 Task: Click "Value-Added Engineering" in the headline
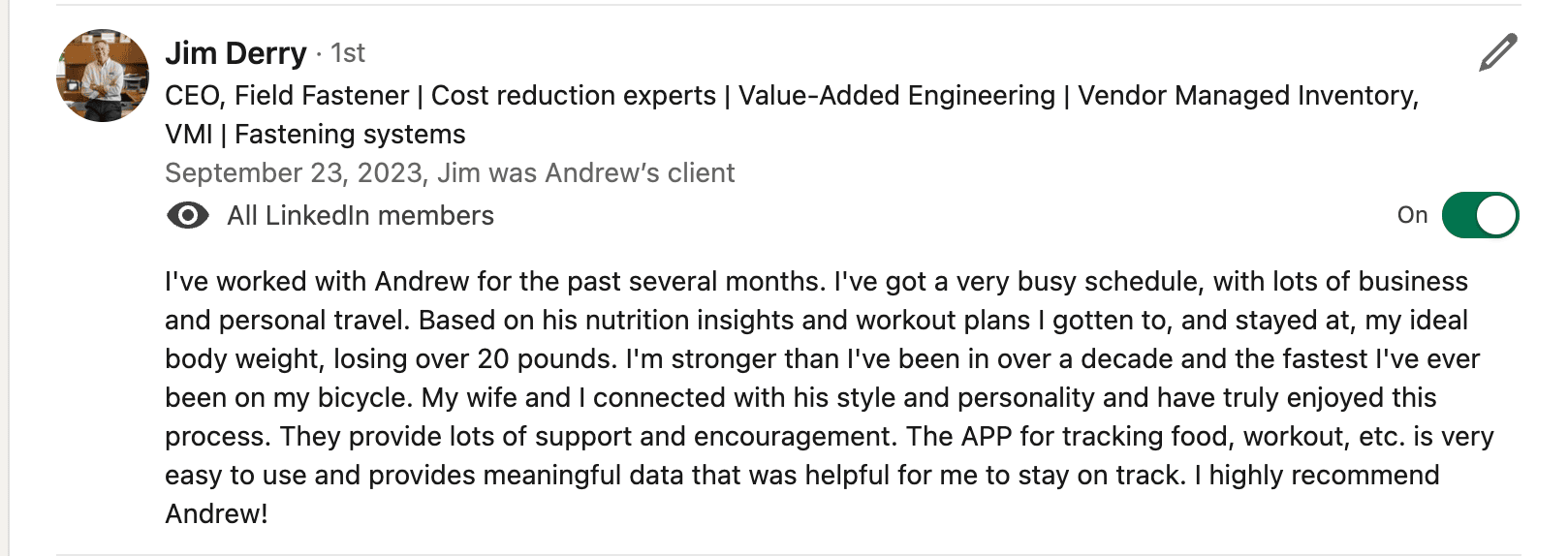point(896,96)
